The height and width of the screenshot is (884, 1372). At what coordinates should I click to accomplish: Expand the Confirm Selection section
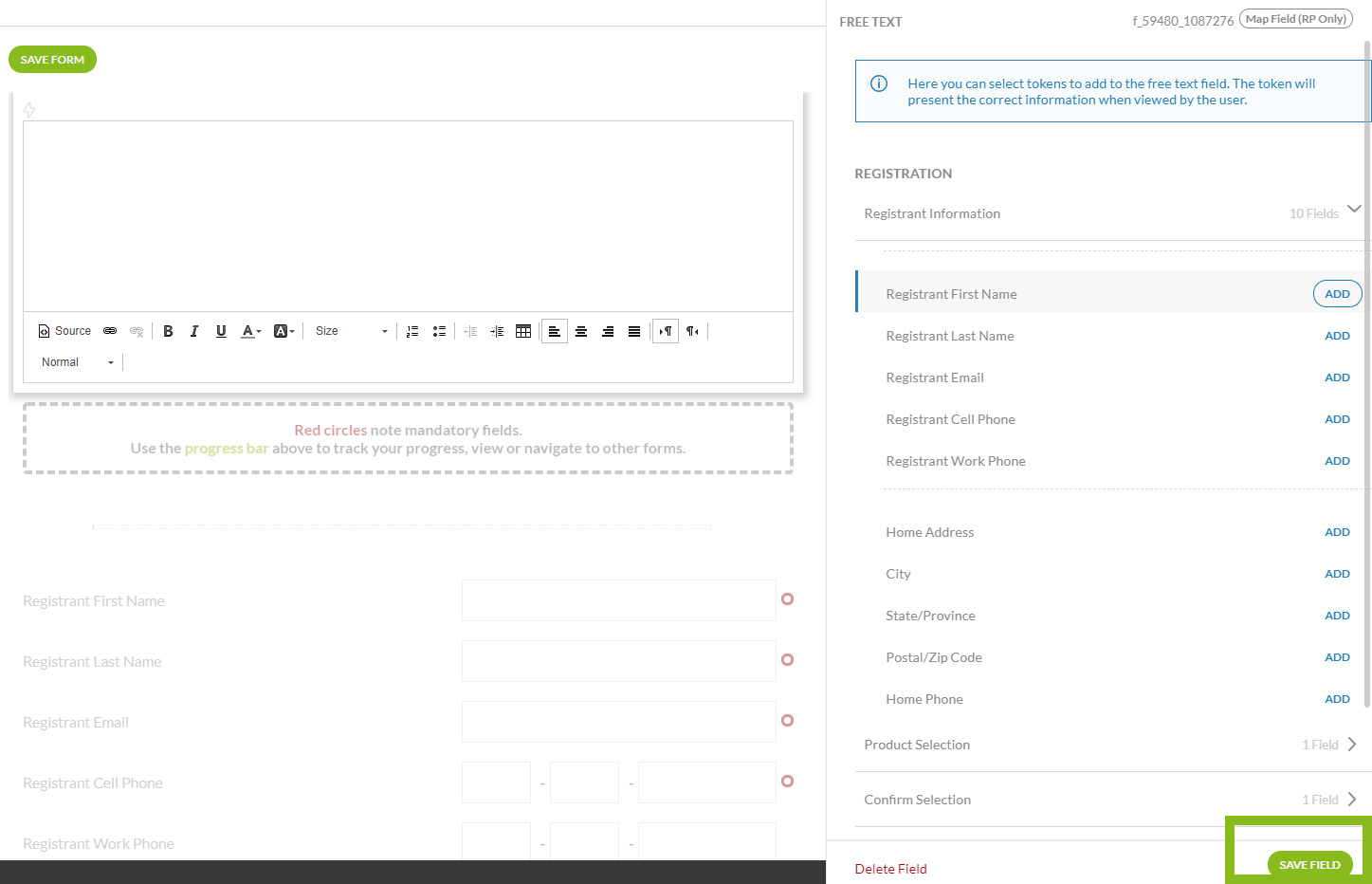[x=1352, y=800]
